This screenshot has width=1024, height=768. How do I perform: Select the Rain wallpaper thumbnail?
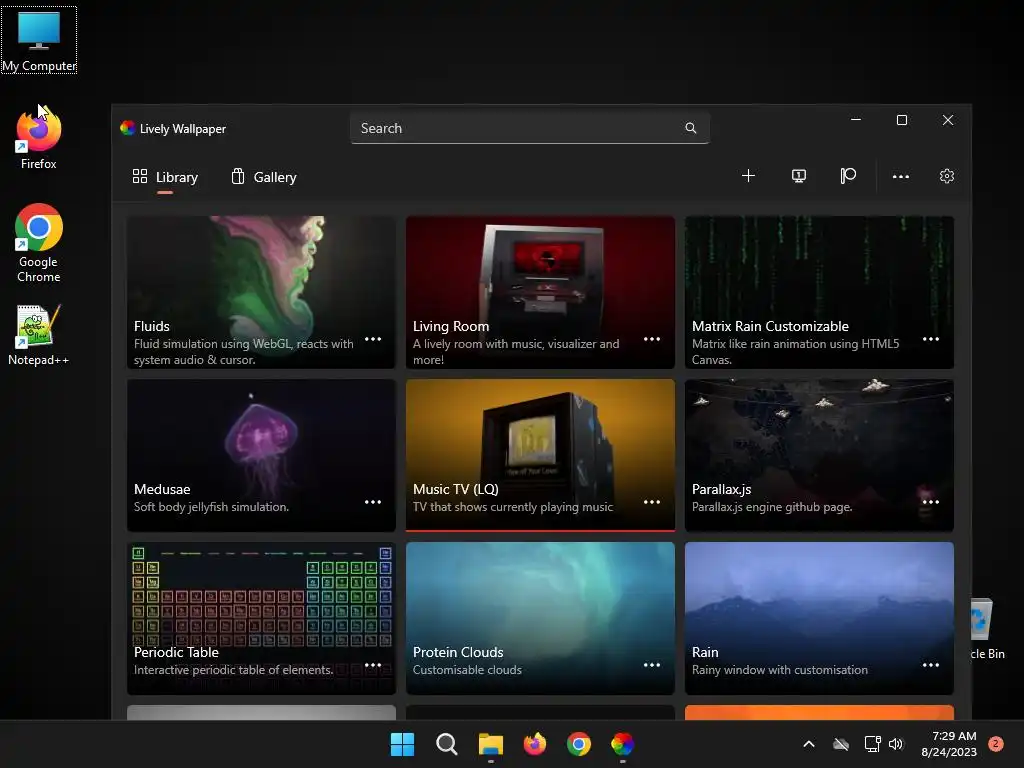(819, 618)
